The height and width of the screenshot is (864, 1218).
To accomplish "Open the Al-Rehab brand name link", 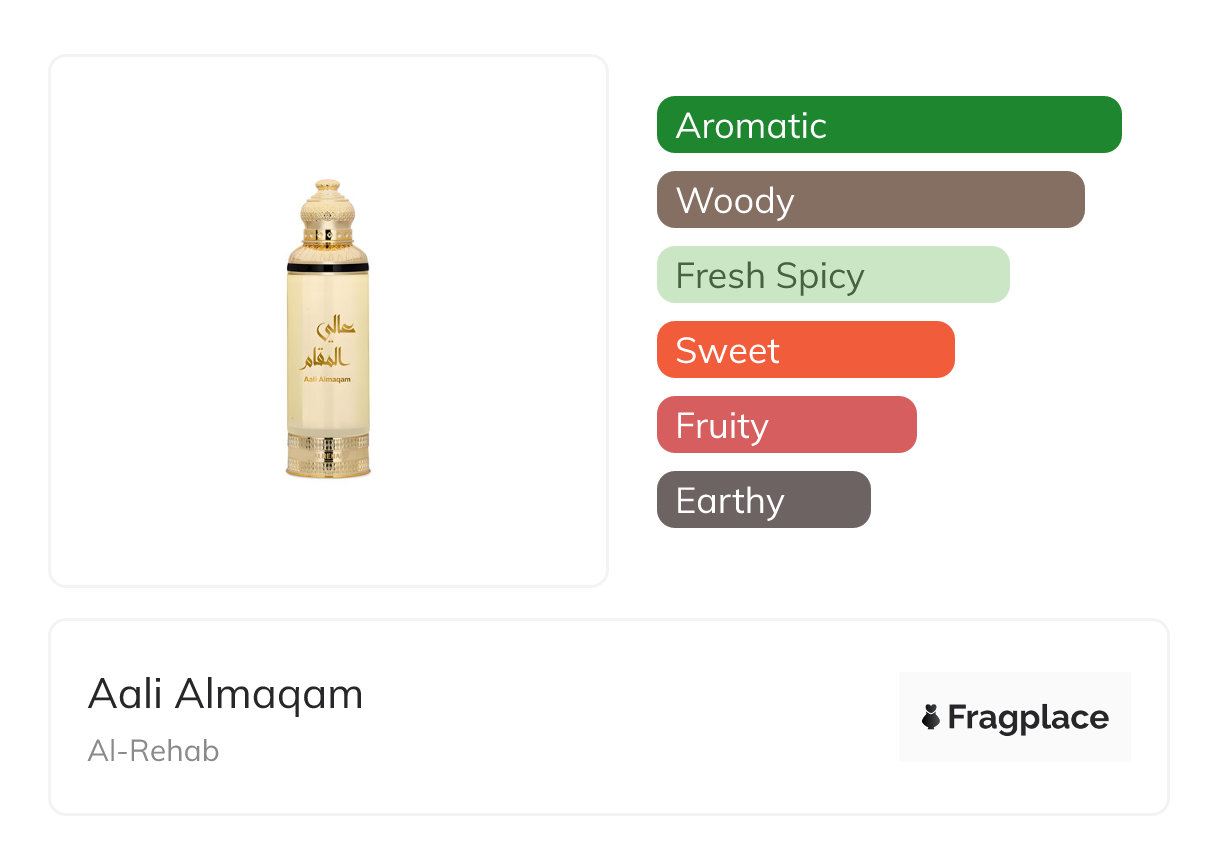I will (x=153, y=751).
